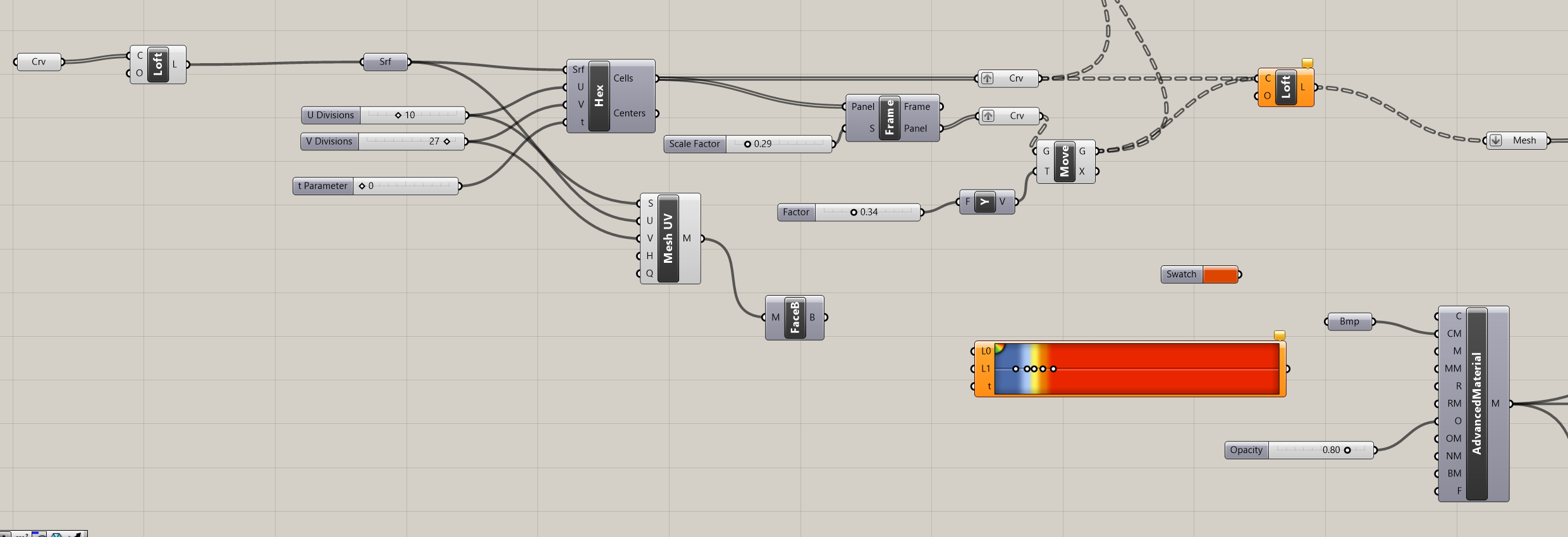Select the Bmp parameter node
Screen dimensions: 1568x537
pyautogui.click(x=1349, y=322)
